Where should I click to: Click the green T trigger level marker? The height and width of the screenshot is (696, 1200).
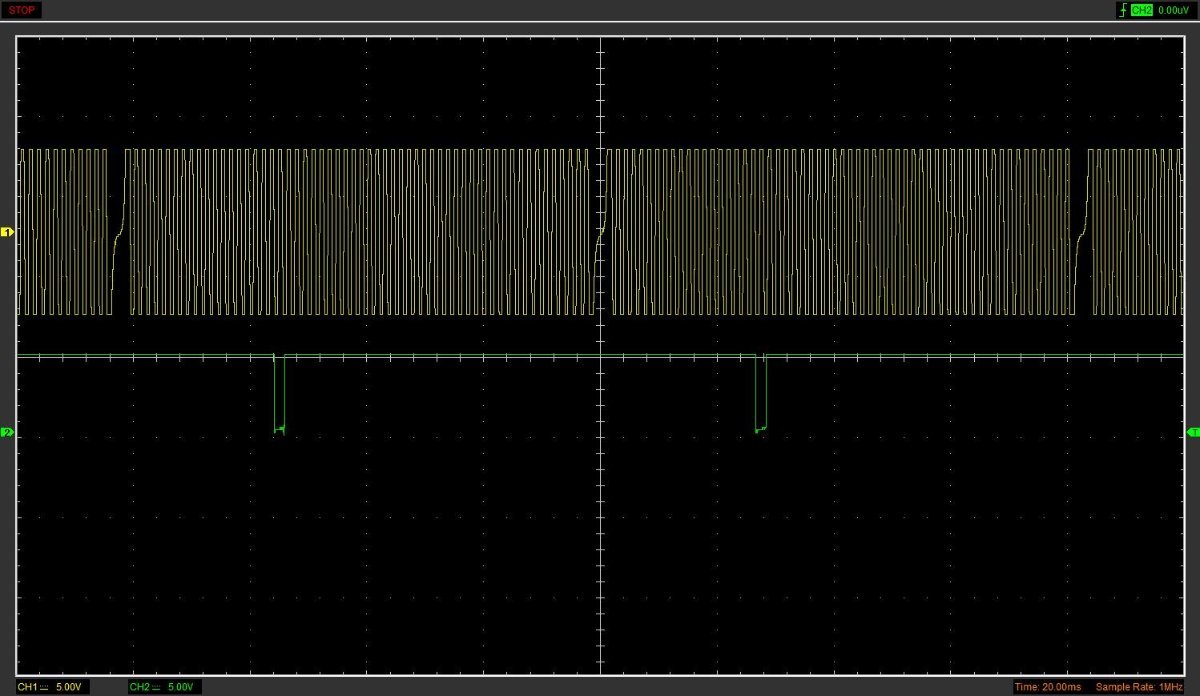[1193, 431]
